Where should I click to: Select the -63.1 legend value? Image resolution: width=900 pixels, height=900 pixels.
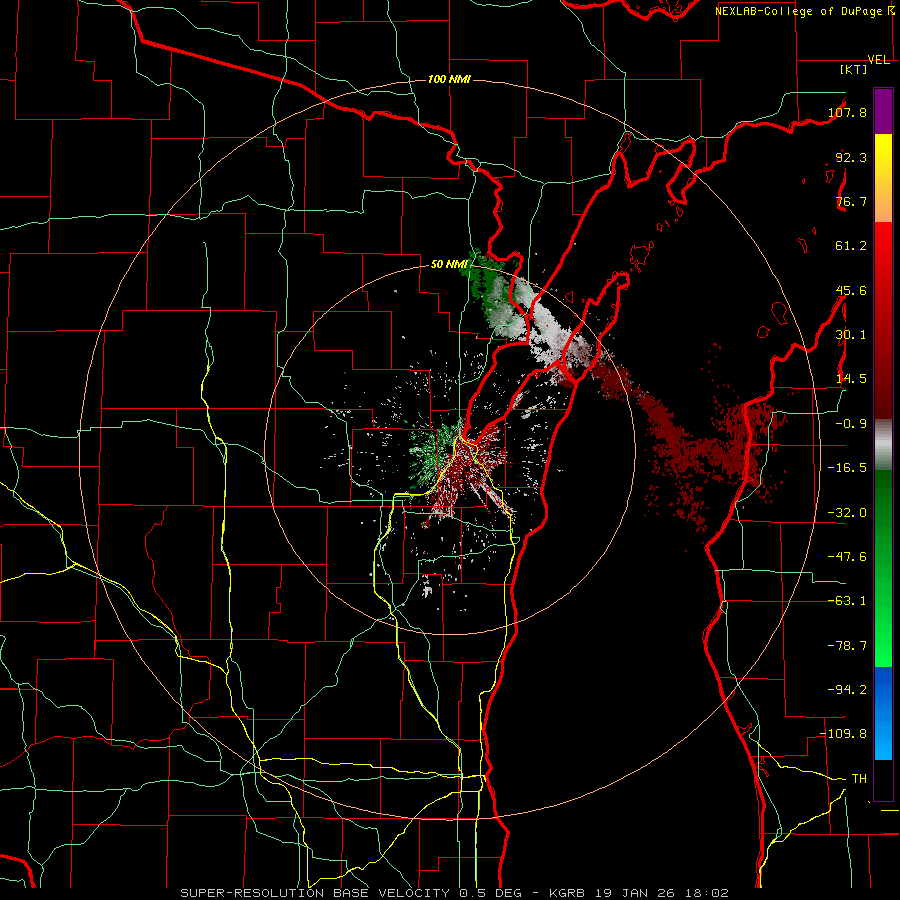coord(847,601)
